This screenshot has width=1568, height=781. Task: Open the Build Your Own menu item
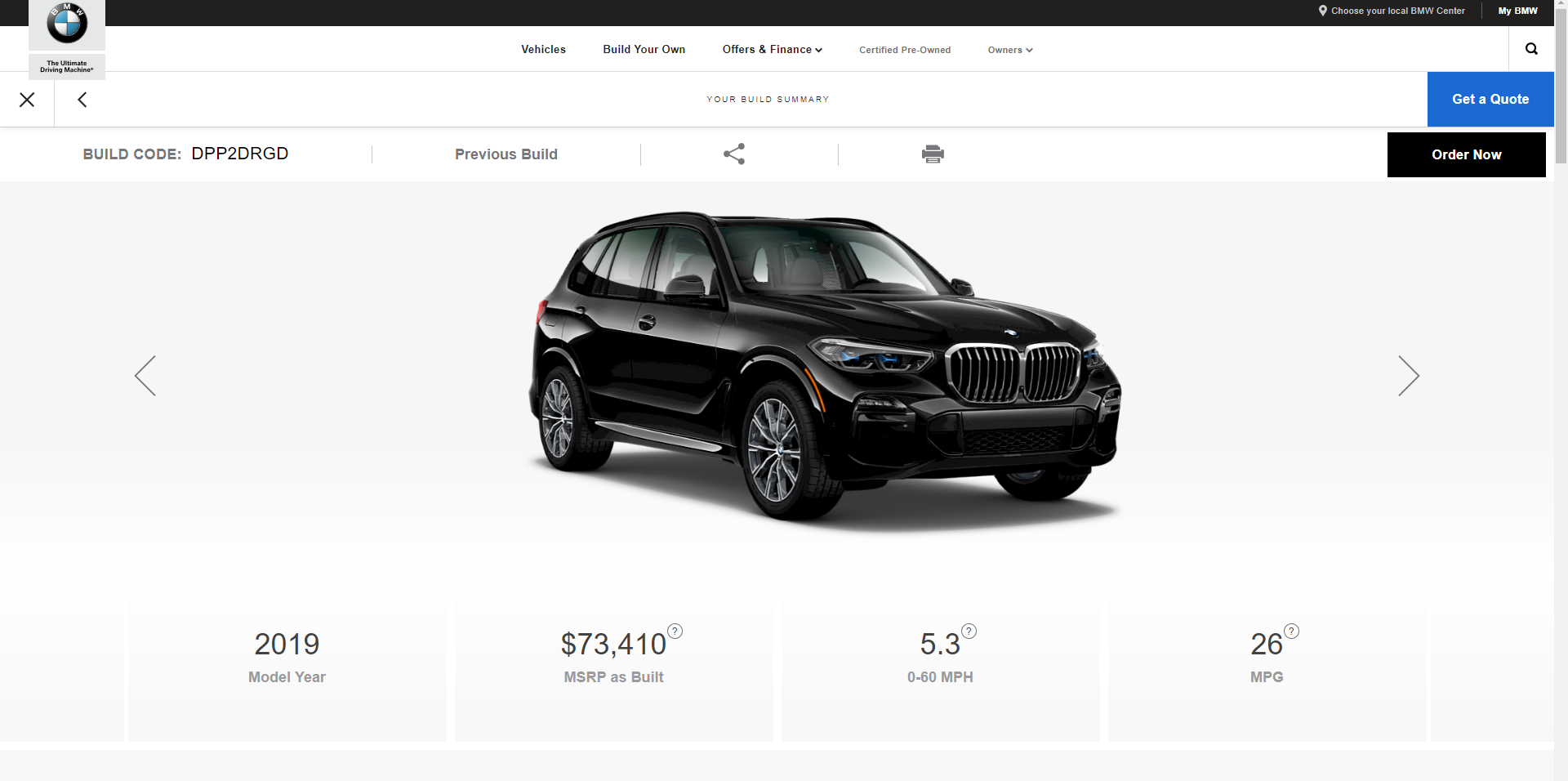[644, 50]
